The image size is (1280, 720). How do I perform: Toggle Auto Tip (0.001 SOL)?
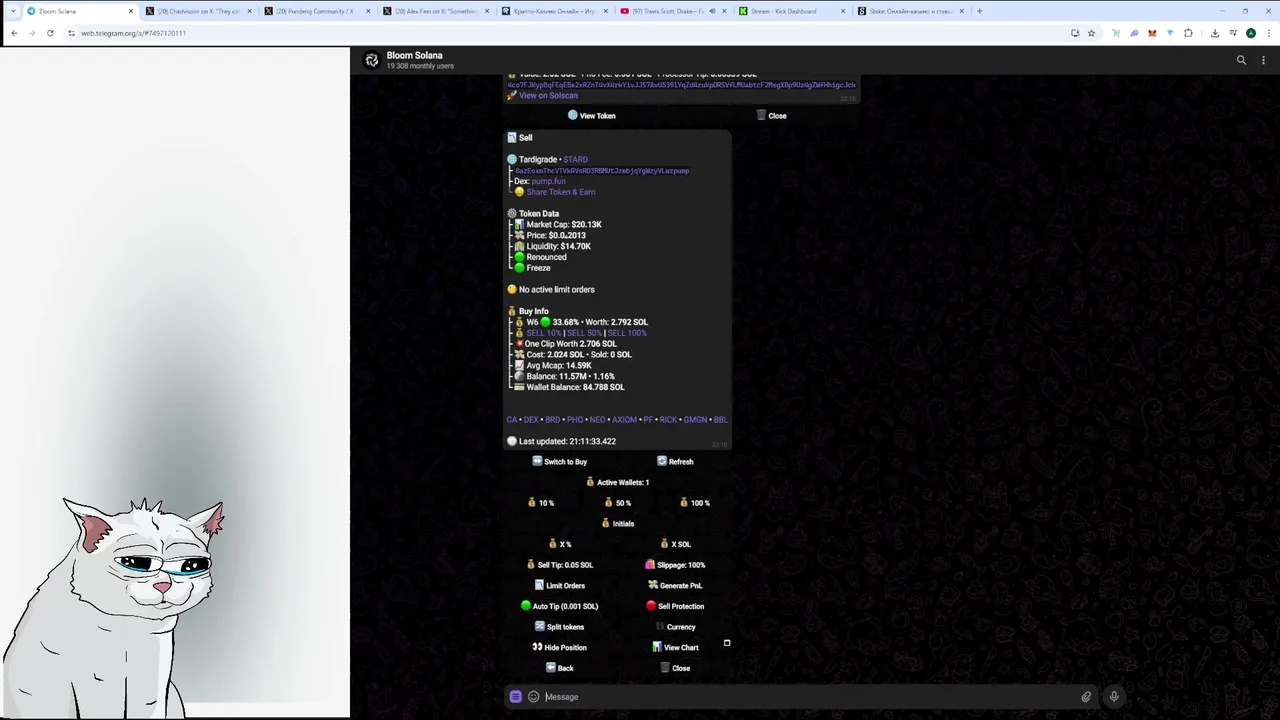pyautogui.click(x=560, y=606)
